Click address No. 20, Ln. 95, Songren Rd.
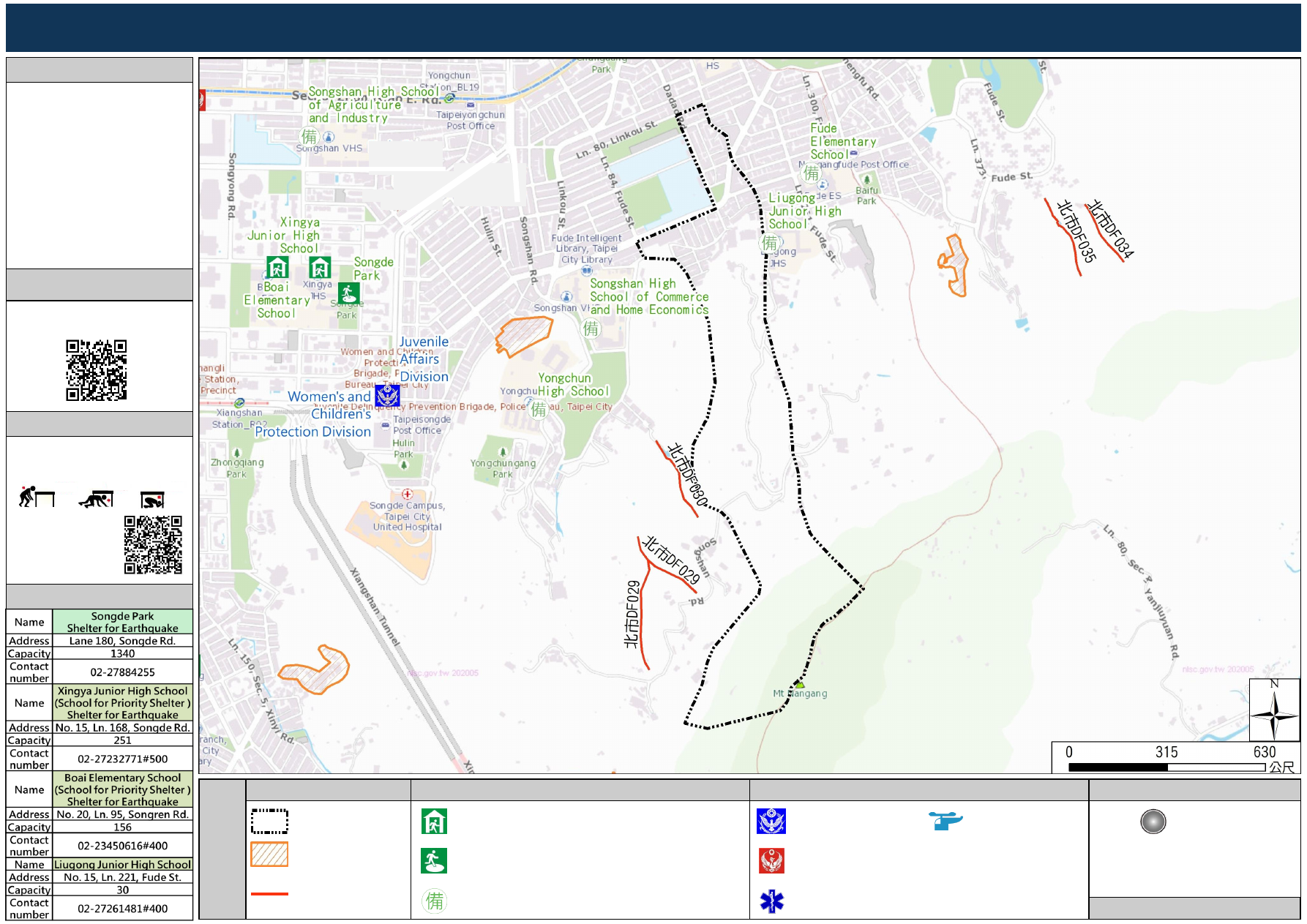Screen dimensions: 1307x924 pyautogui.click(x=122, y=814)
